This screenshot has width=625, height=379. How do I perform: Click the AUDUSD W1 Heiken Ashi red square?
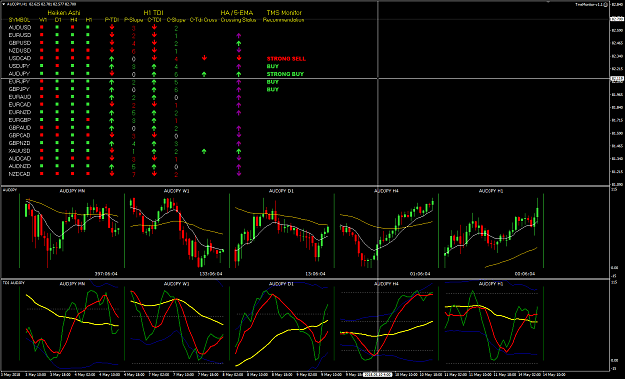(x=41, y=27)
